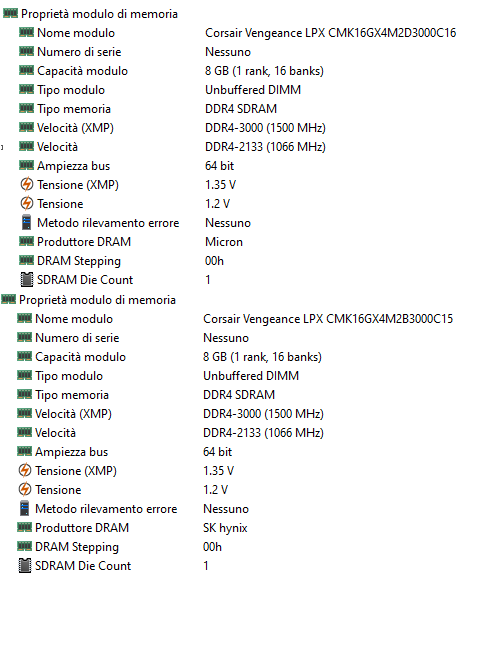Click the 'Capacità modulo' label in the SK hynix module section
482x648 pixels.
(x=80, y=357)
